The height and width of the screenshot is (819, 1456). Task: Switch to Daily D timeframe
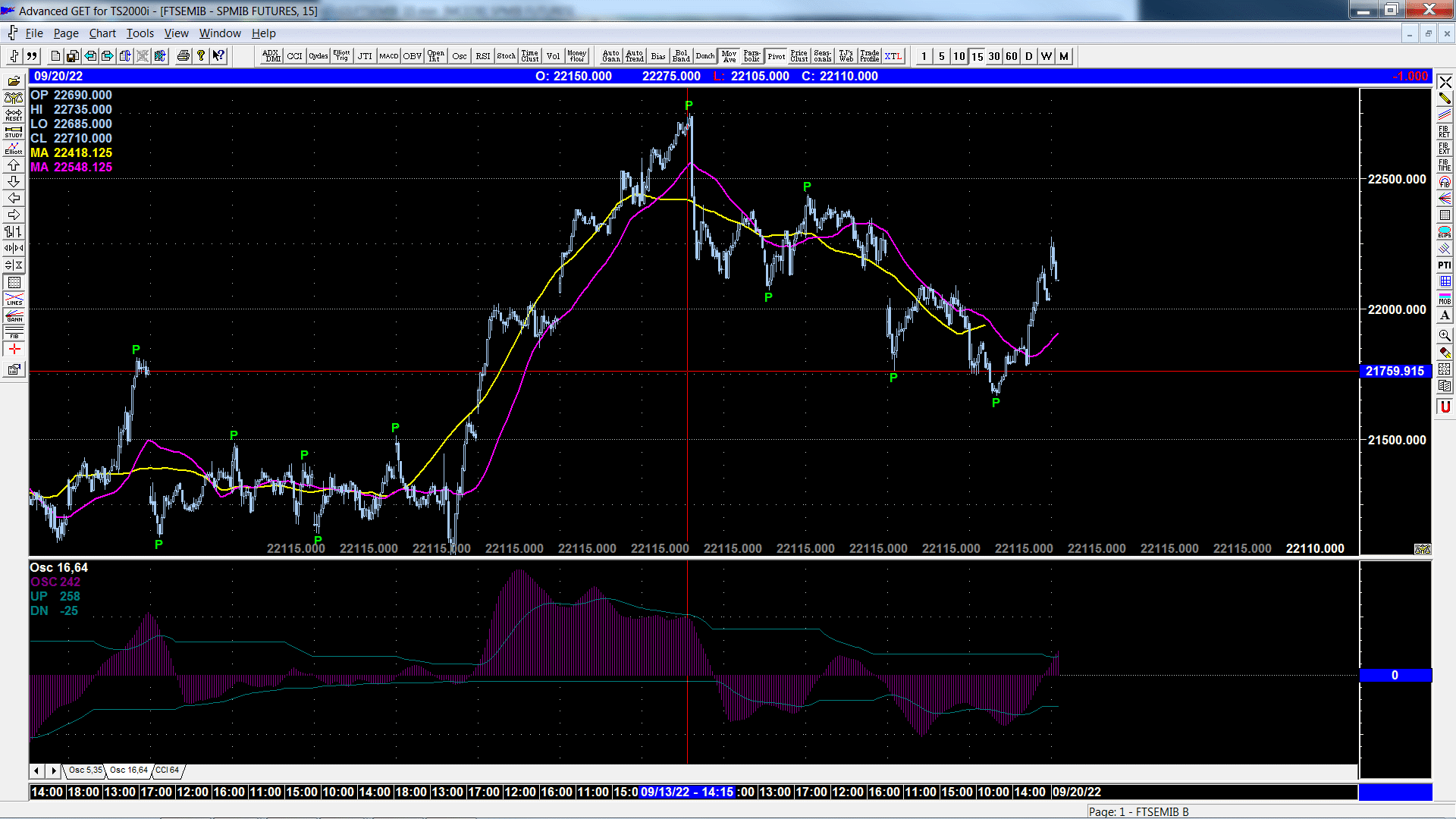pos(1028,56)
